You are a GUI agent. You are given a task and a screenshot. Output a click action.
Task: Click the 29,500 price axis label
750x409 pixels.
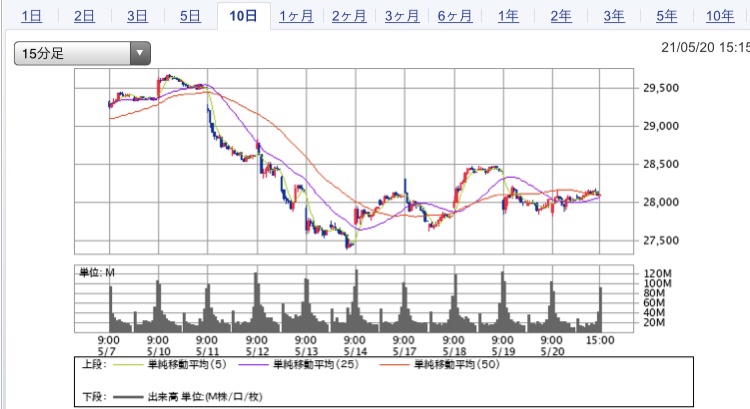tap(661, 88)
